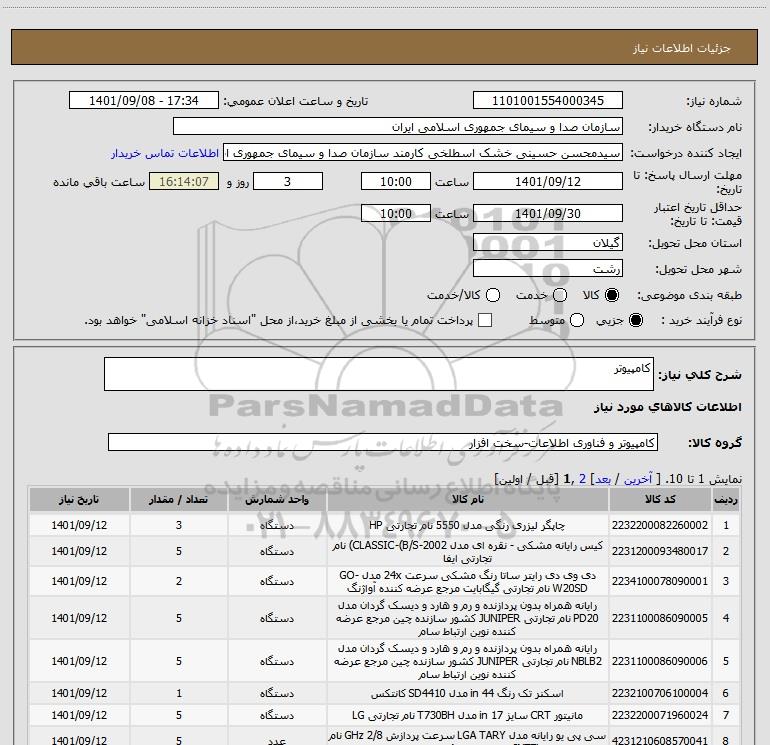The height and width of the screenshot is (745, 770).
Task: Click the price validity date 1401/09/30 field
Action: pyautogui.click(x=548, y=213)
